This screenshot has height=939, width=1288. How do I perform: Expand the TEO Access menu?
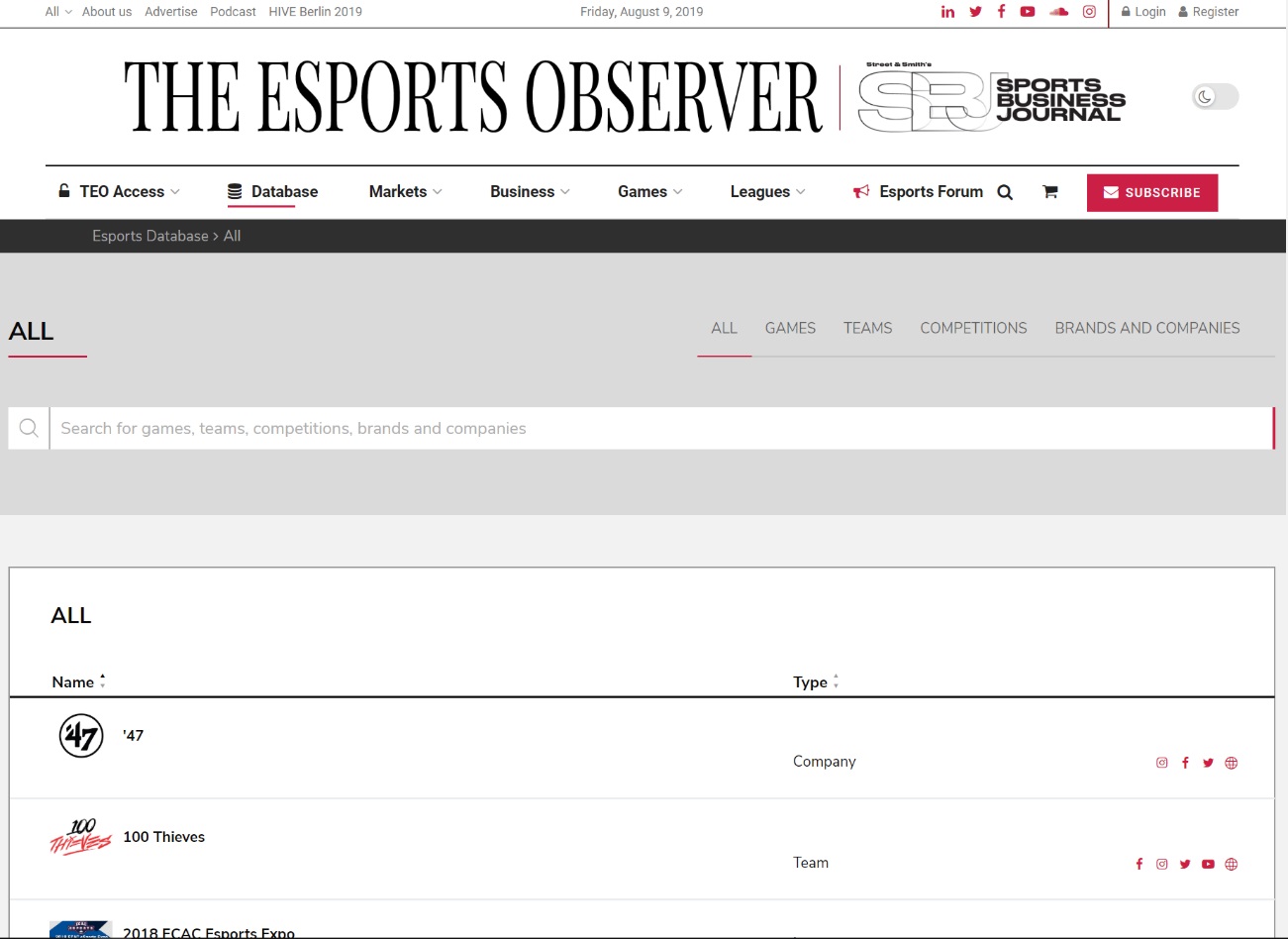pyautogui.click(x=119, y=192)
